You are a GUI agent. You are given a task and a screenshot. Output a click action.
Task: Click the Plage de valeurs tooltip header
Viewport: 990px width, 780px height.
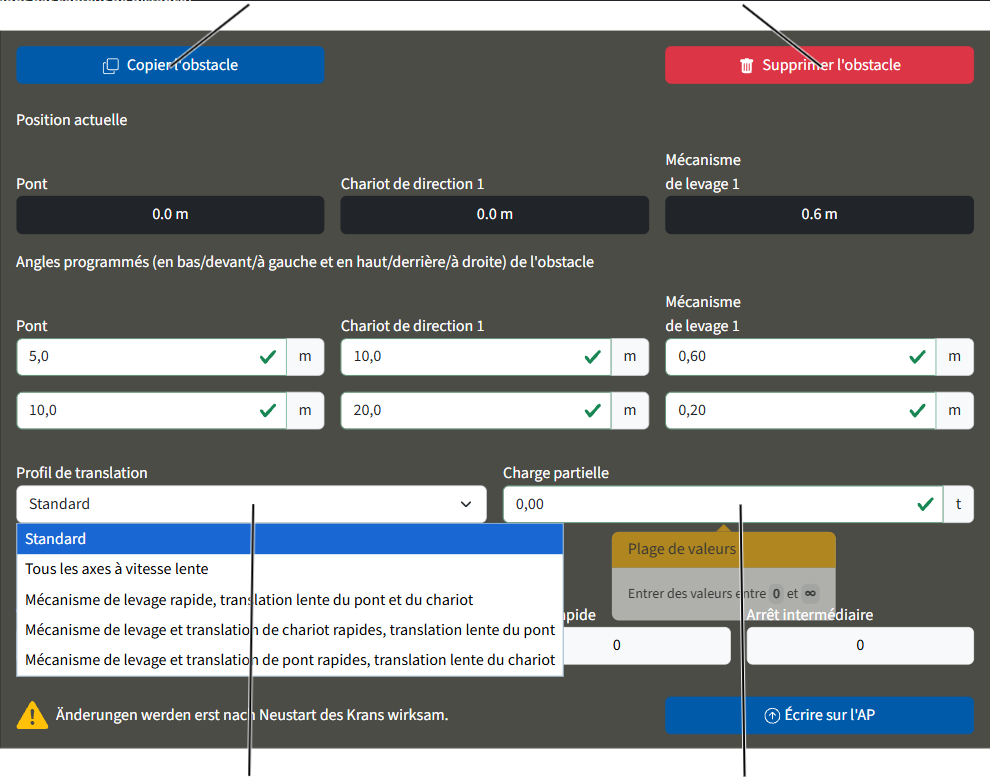[724, 549]
